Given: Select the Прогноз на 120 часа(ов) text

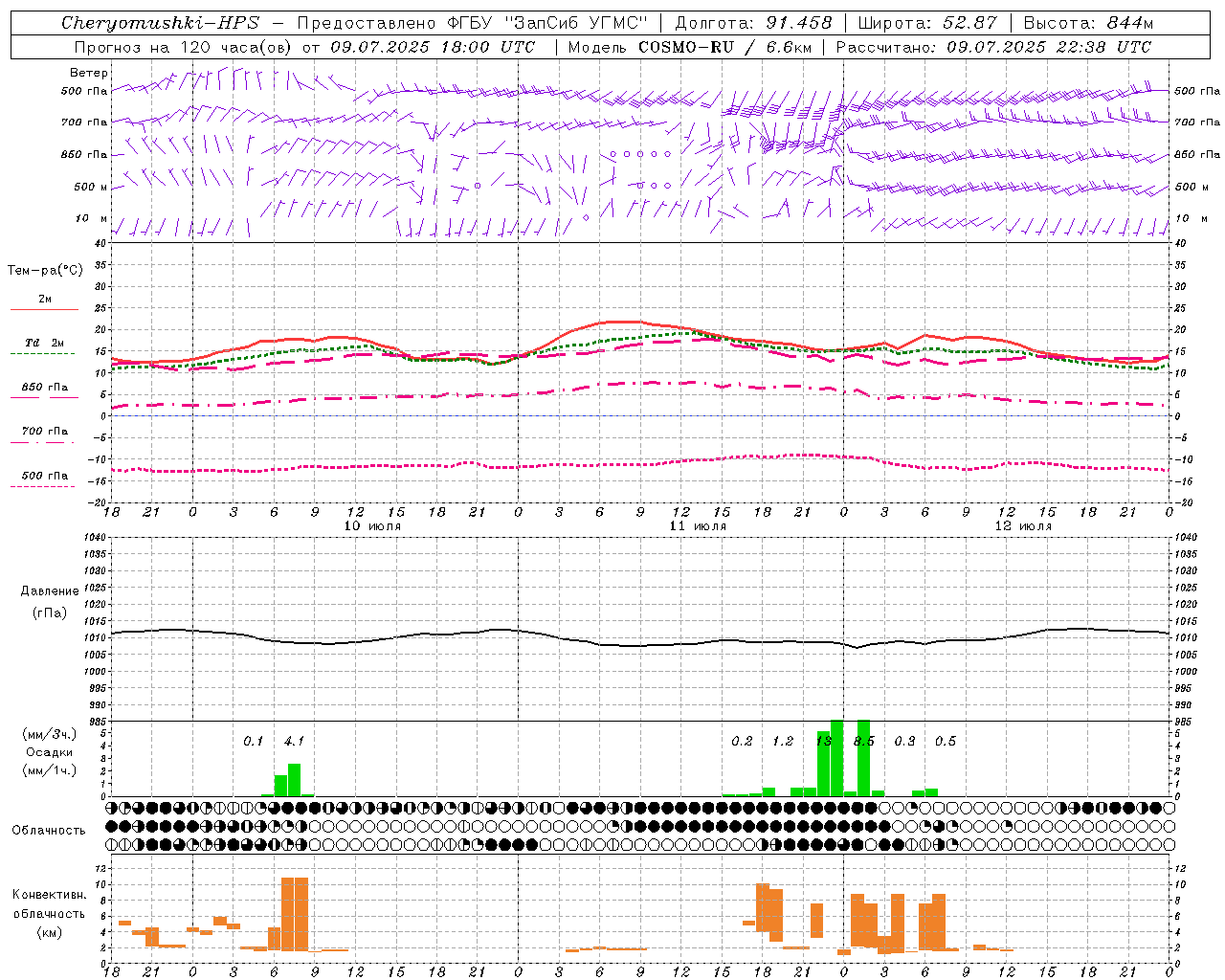Looking at the screenshot, I should 184,47.
